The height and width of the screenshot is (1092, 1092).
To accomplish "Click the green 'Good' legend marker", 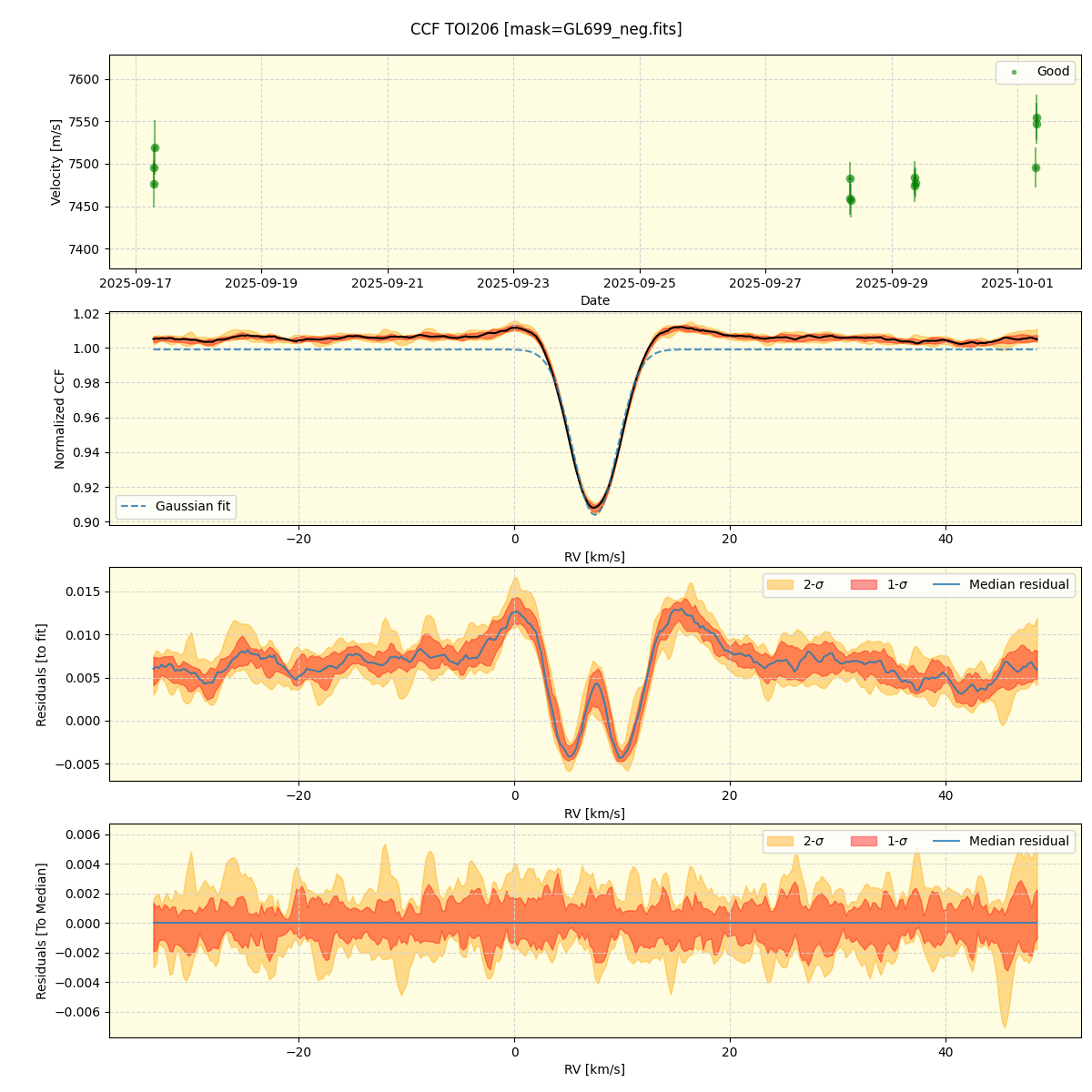I will pyautogui.click(x=1014, y=72).
